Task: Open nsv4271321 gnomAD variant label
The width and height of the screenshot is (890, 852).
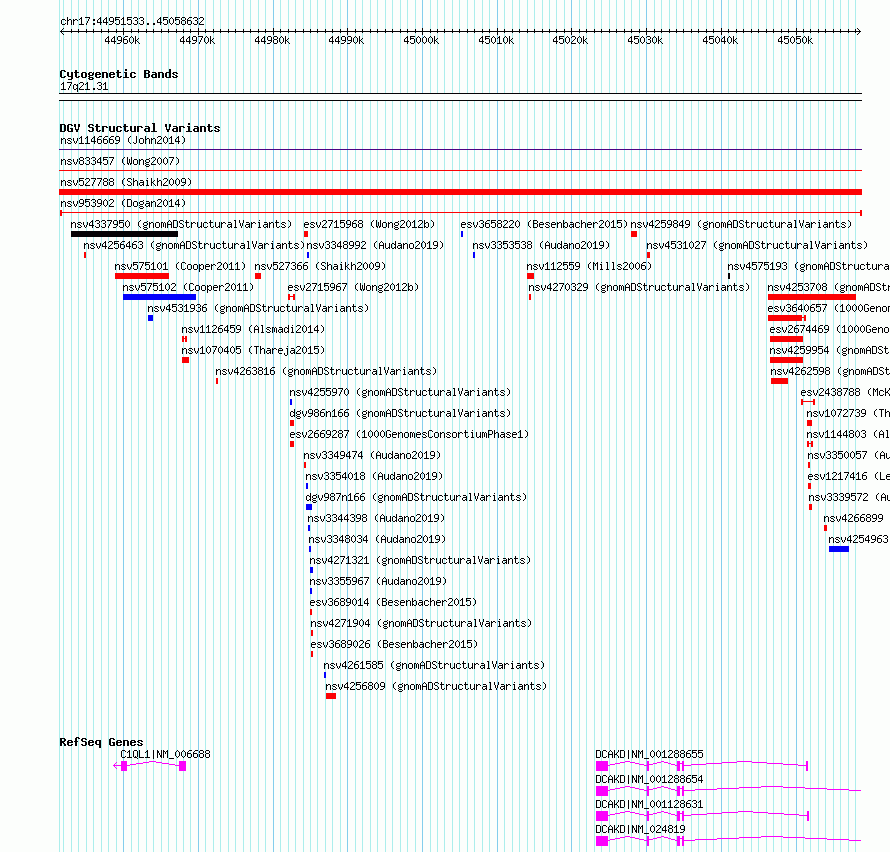Action: pyautogui.click(x=421, y=560)
